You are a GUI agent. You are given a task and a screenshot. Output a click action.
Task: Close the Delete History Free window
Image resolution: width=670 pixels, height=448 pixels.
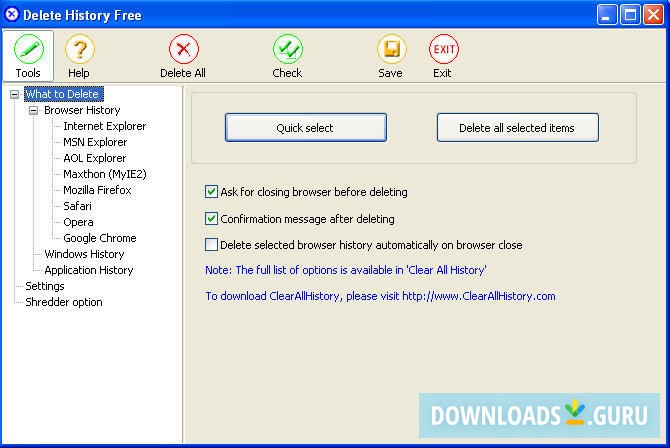[x=654, y=15]
